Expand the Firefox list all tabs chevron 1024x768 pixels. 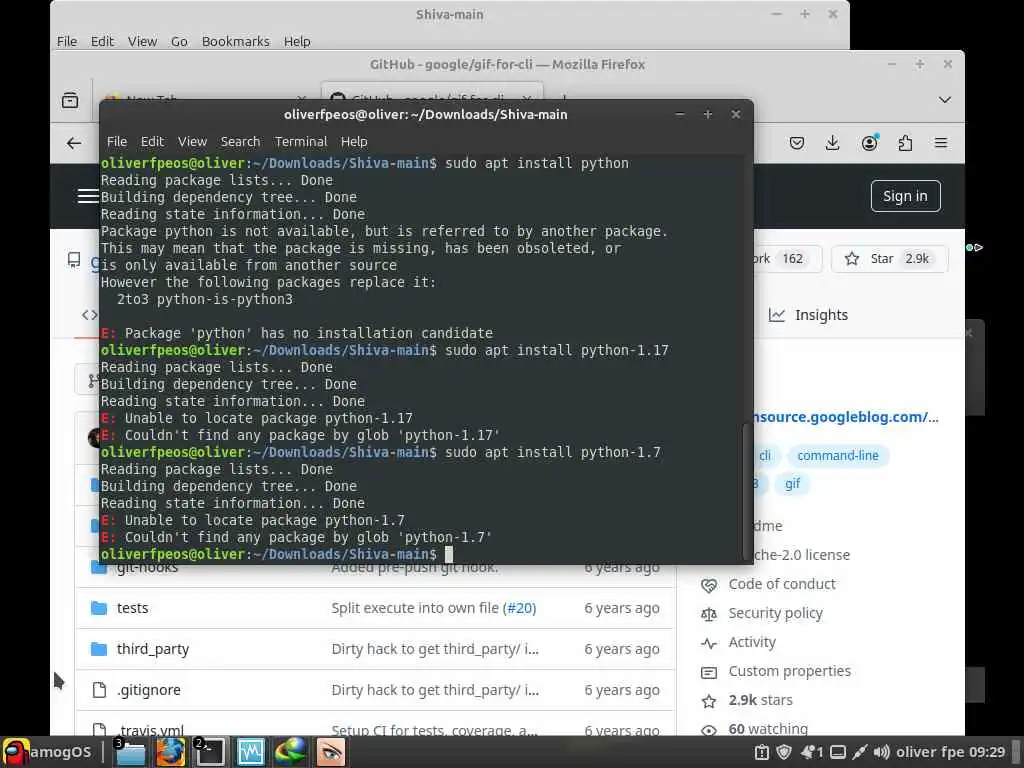pyautogui.click(x=944, y=100)
